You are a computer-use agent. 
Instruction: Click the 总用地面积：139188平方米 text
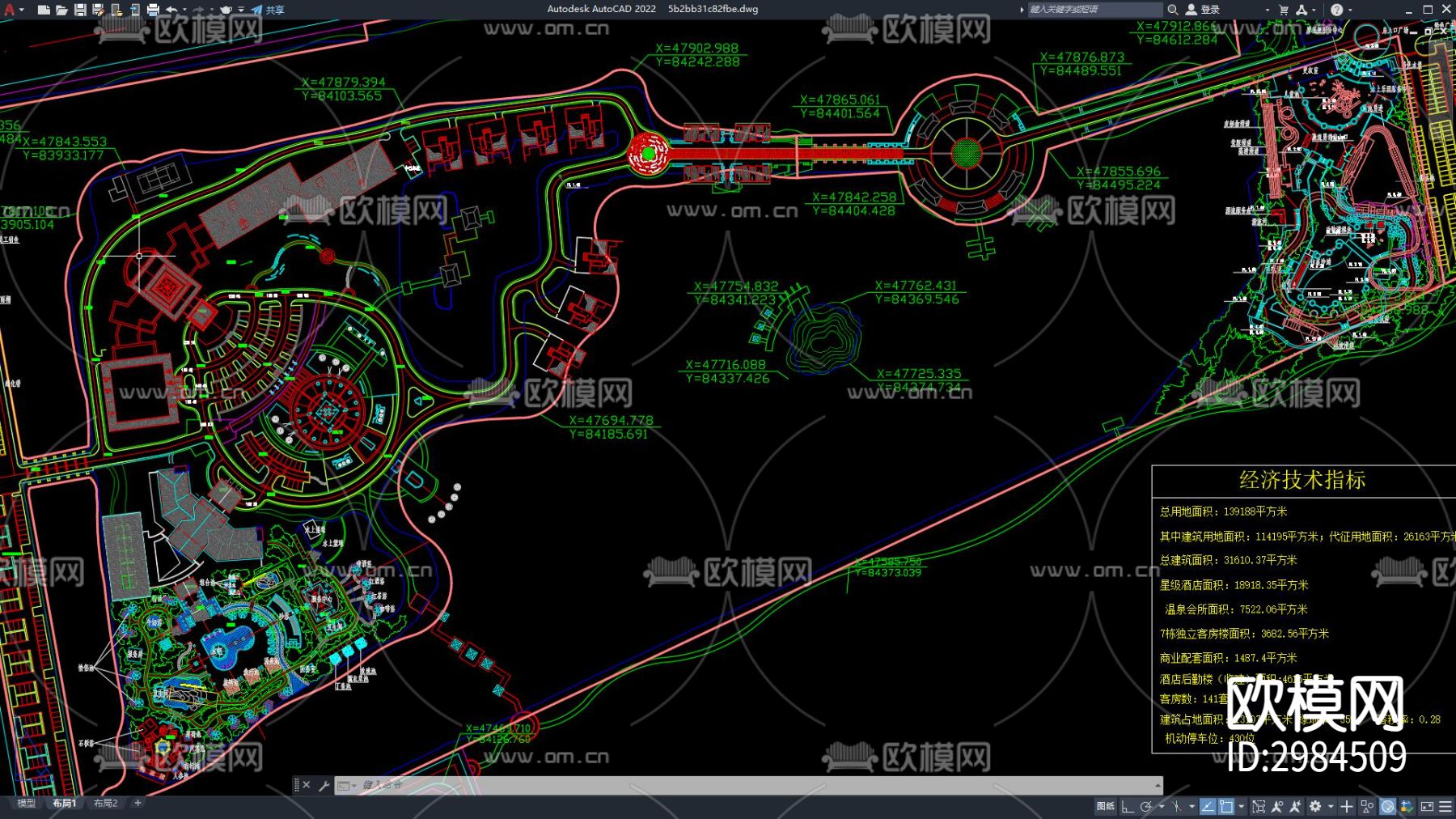click(x=1223, y=511)
